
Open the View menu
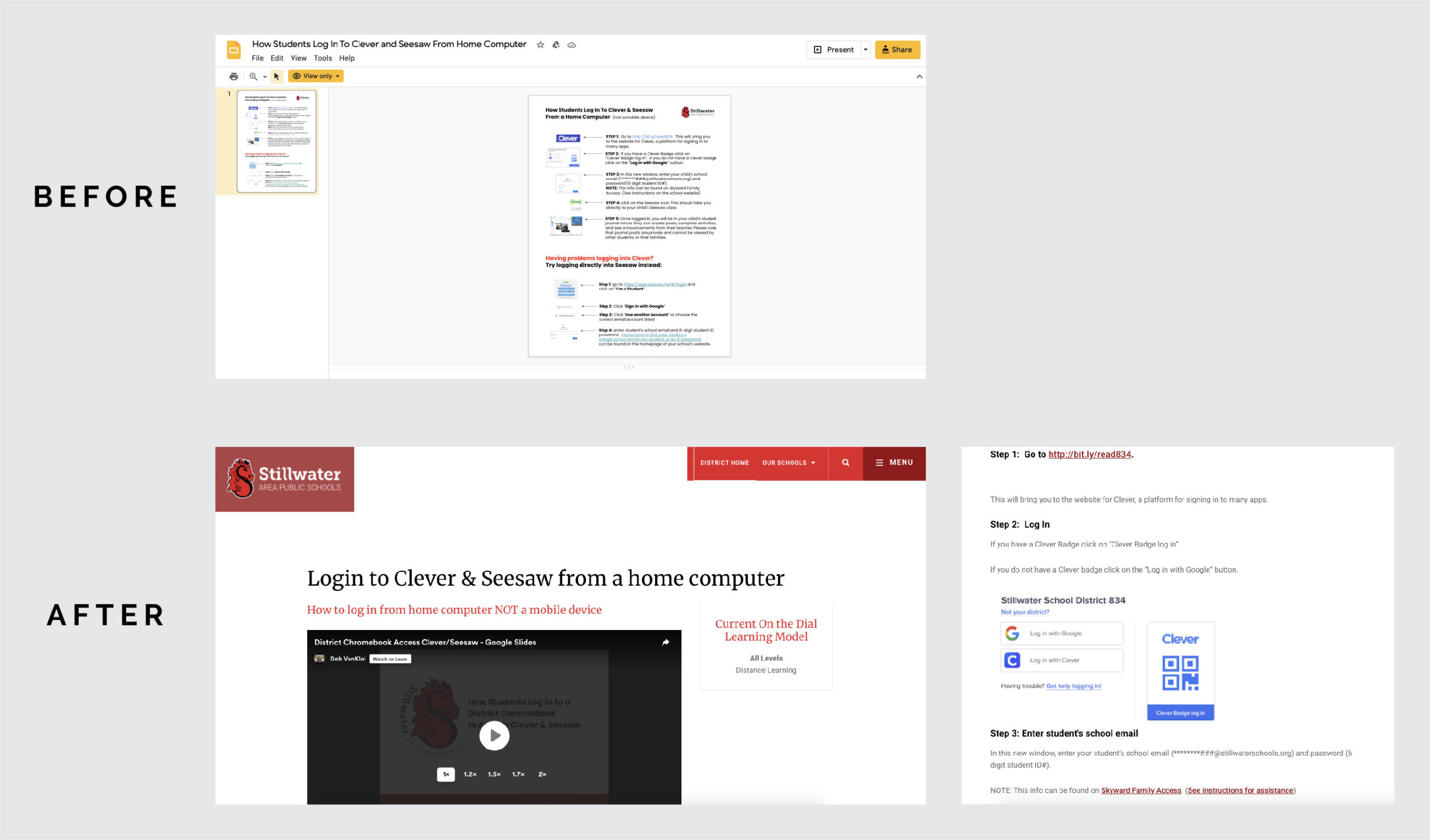click(298, 58)
